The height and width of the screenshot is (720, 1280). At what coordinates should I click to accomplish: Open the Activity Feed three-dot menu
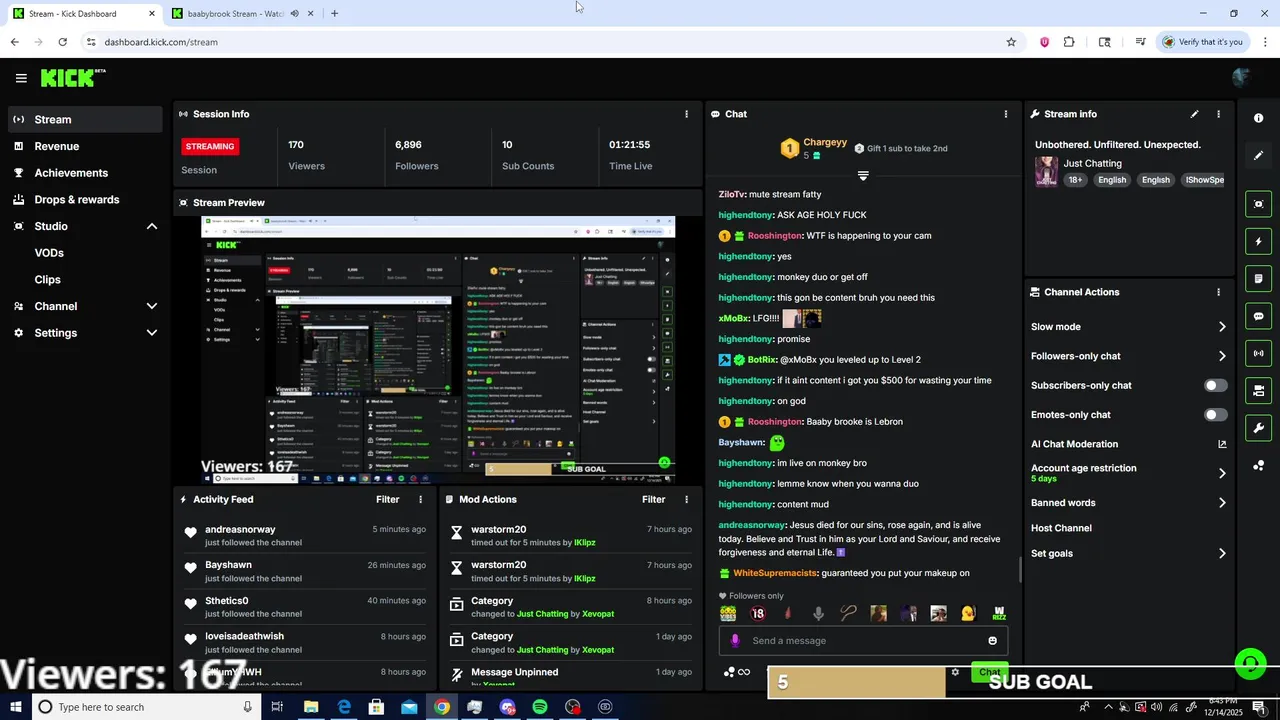(x=420, y=499)
